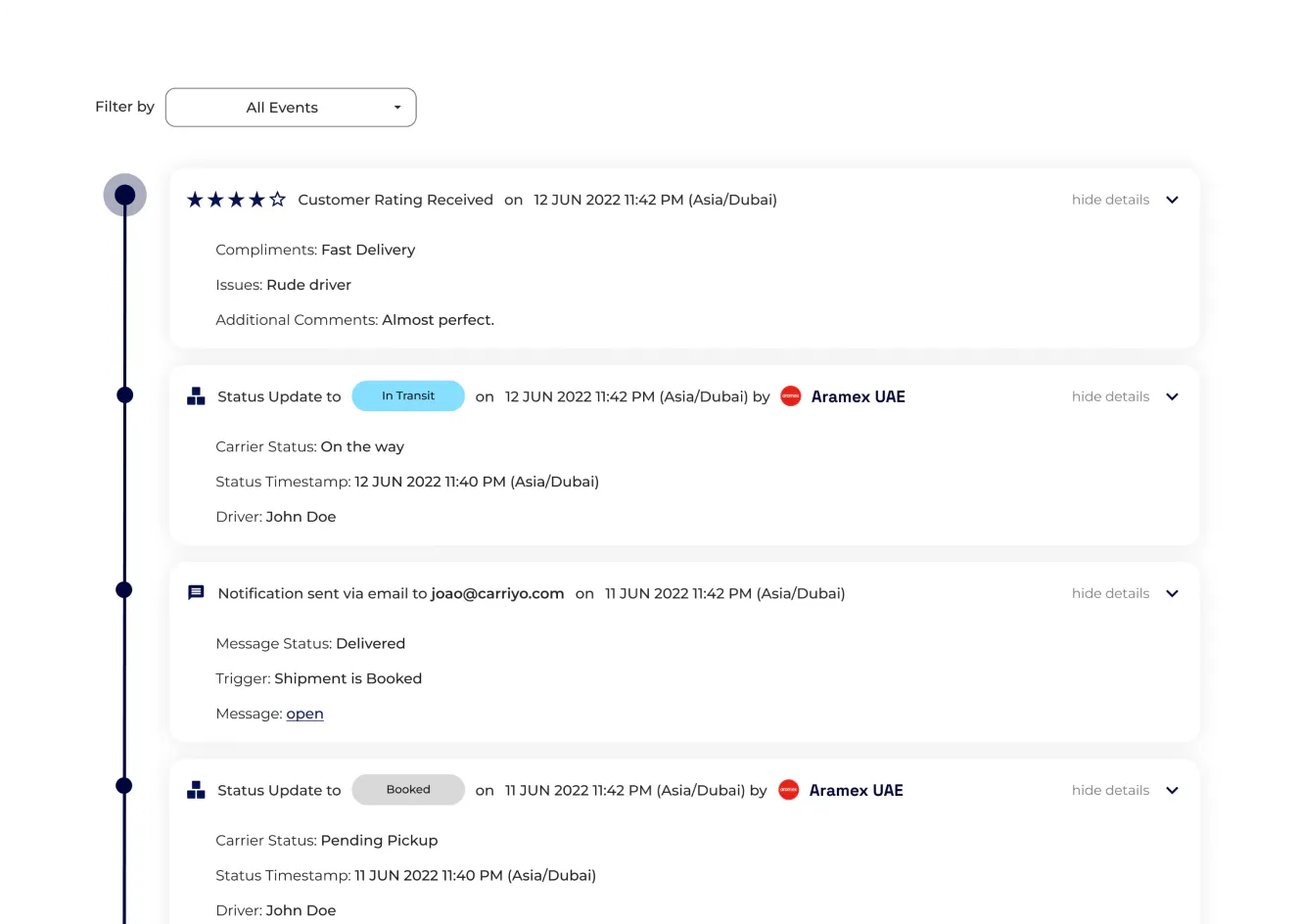Open the notification message link
1300x924 pixels.
[304, 714]
